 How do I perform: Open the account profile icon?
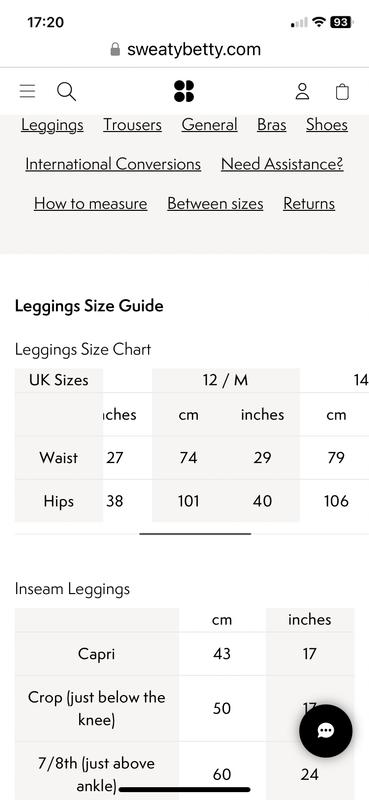[x=302, y=91]
